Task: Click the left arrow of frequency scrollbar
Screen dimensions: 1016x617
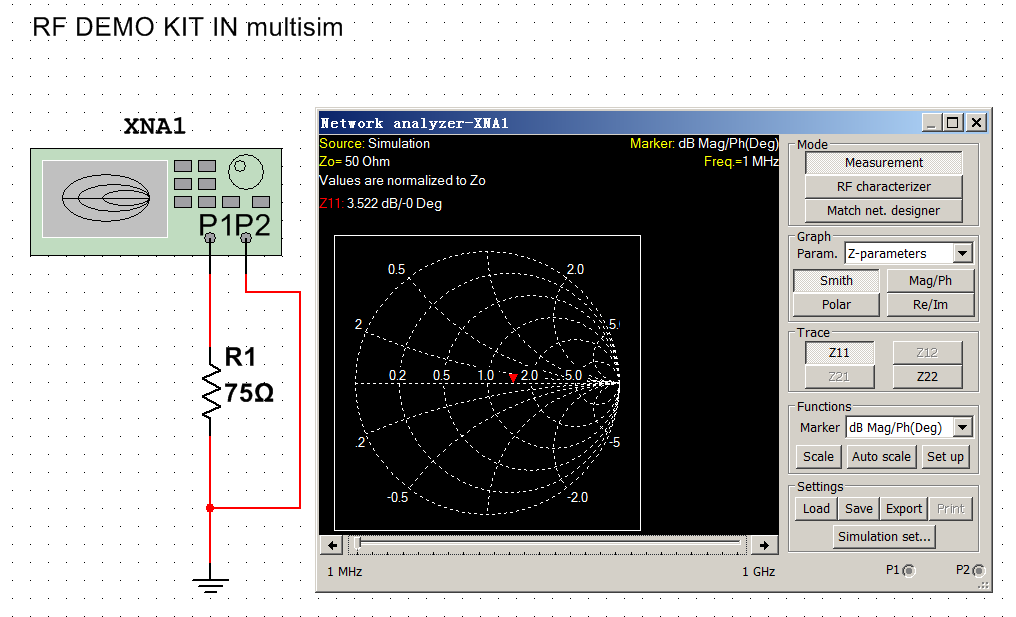Action: coord(332,545)
